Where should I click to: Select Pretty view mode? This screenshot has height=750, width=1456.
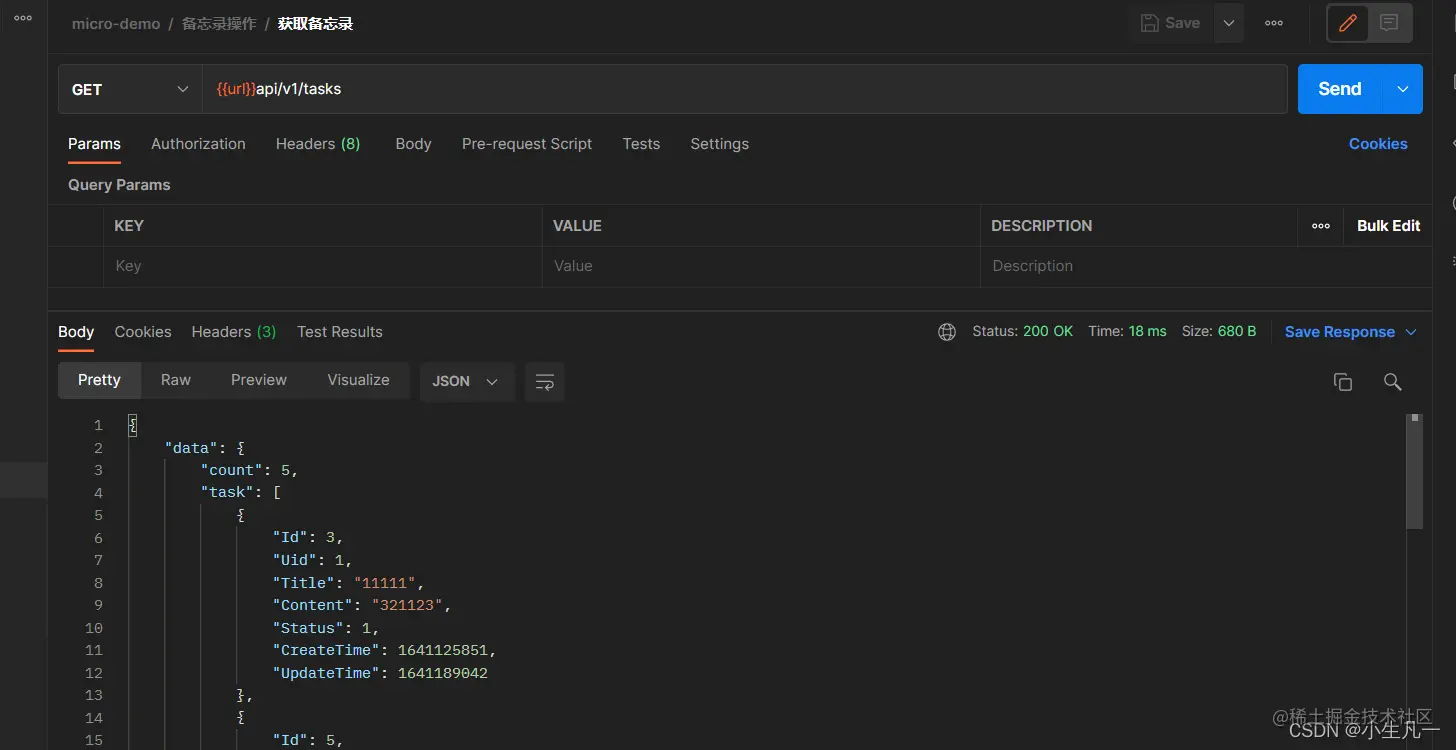pyautogui.click(x=99, y=380)
